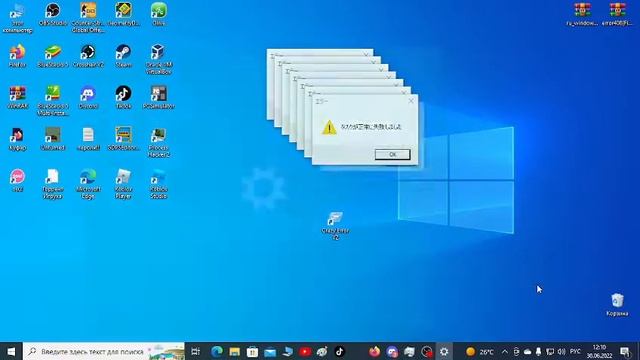Open the OBS Studio desktop shortcut
The width and height of the screenshot is (640, 360).
53,14
